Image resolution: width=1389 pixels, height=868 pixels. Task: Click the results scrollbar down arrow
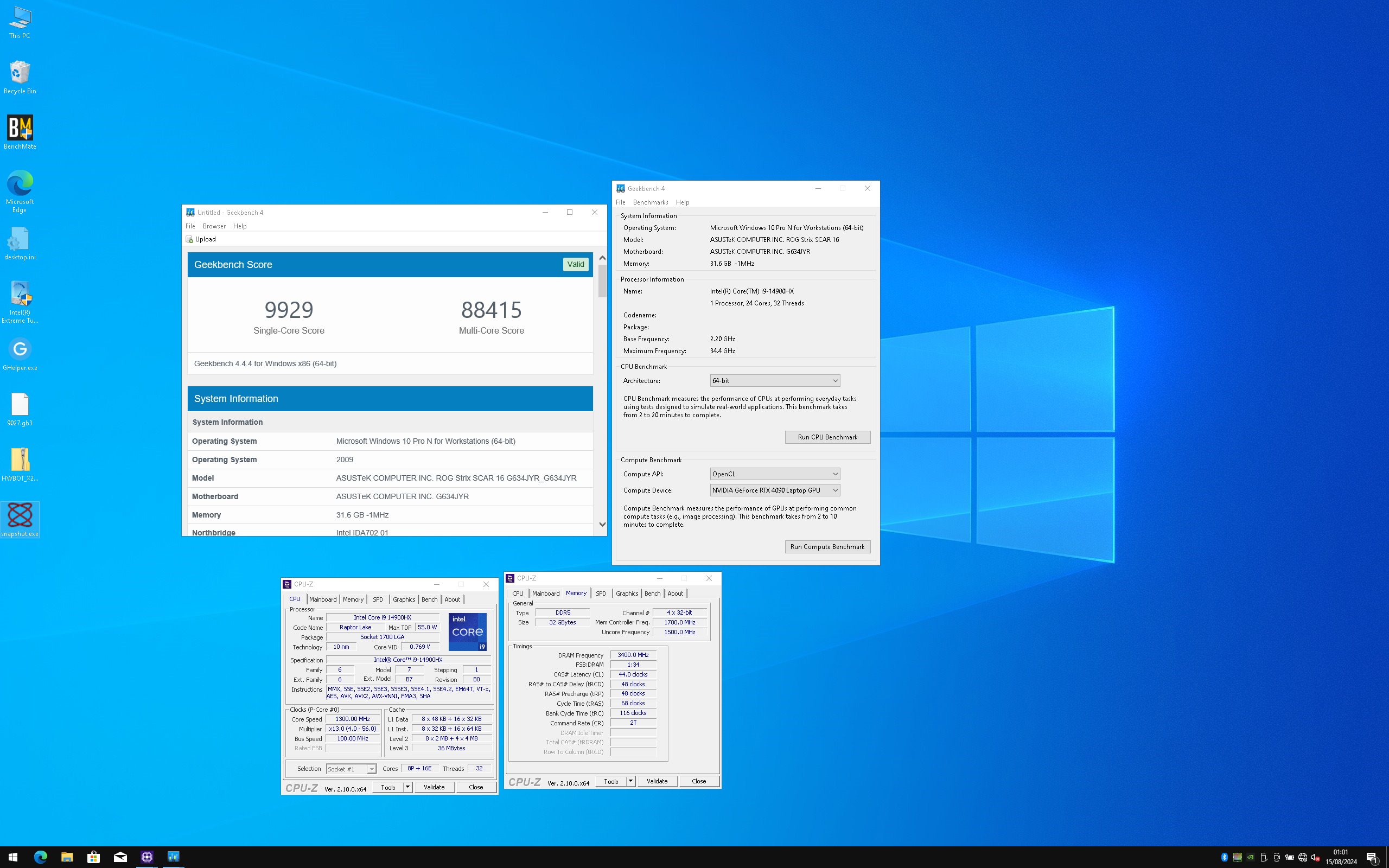pyautogui.click(x=602, y=525)
